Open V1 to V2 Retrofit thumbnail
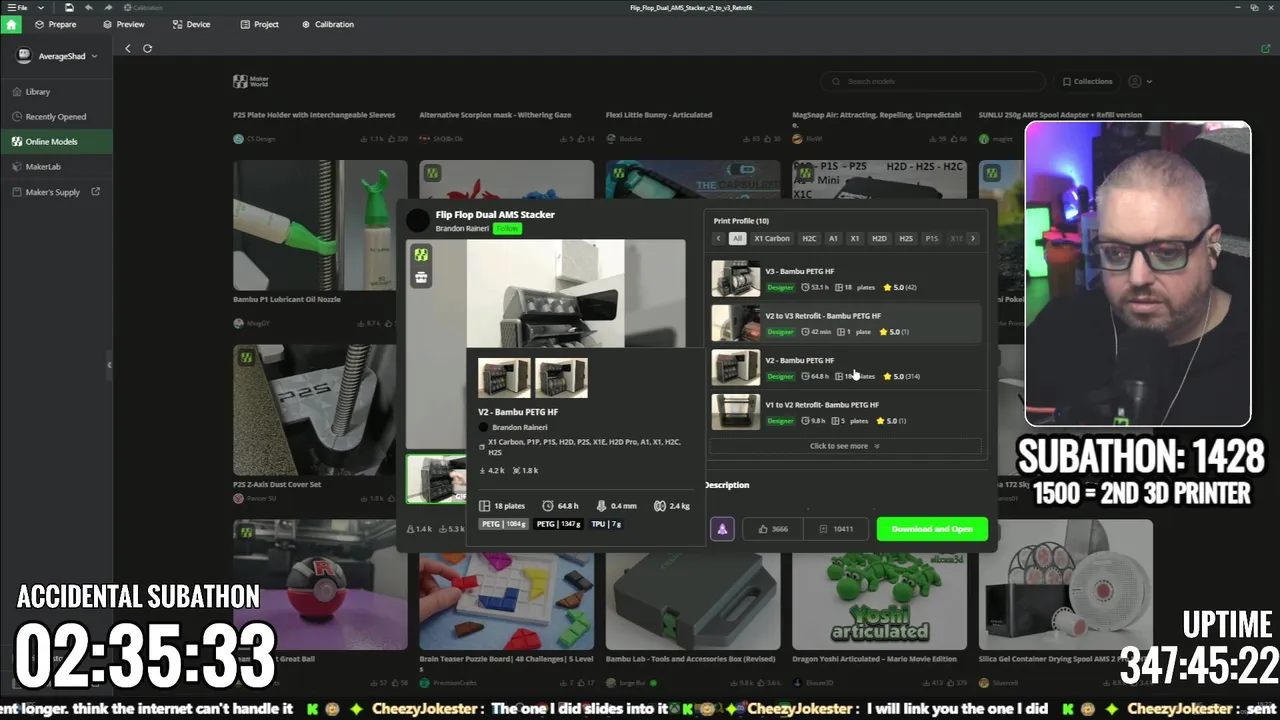This screenshot has width=1280, height=720. (x=735, y=412)
